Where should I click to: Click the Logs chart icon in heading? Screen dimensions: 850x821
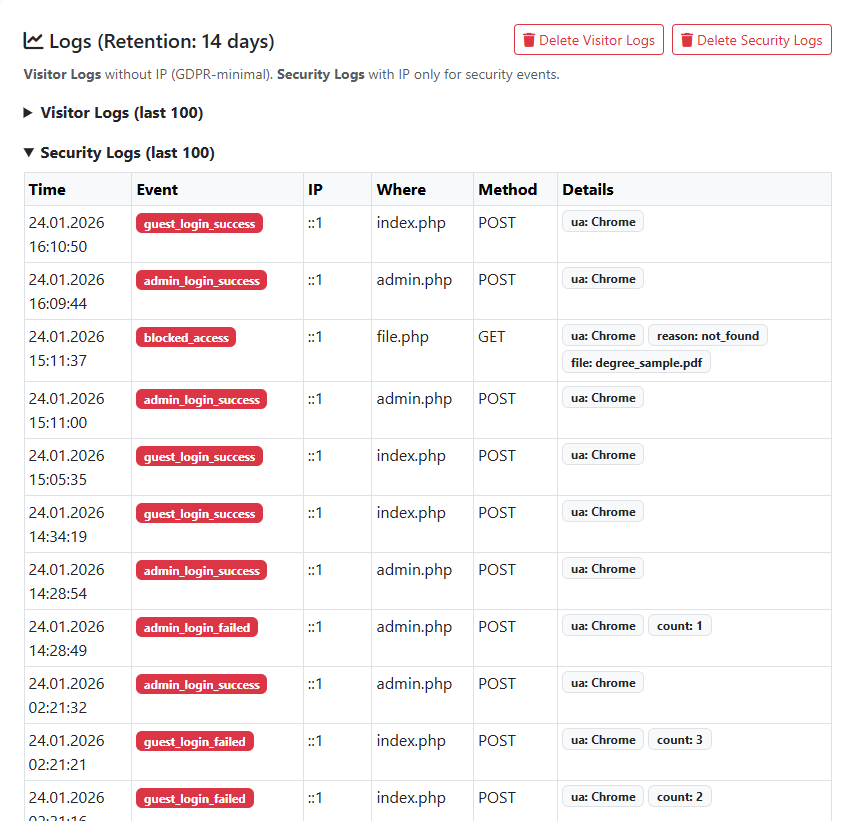click(x=33, y=41)
